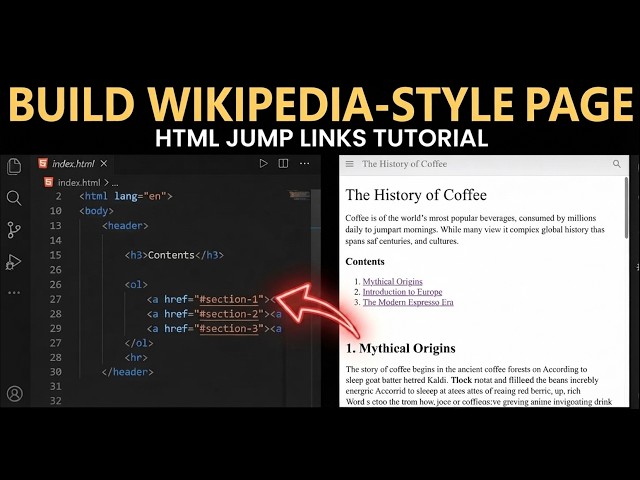Open the Explorer files icon in activity bar

pyautogui.click(x=14, y=166)
